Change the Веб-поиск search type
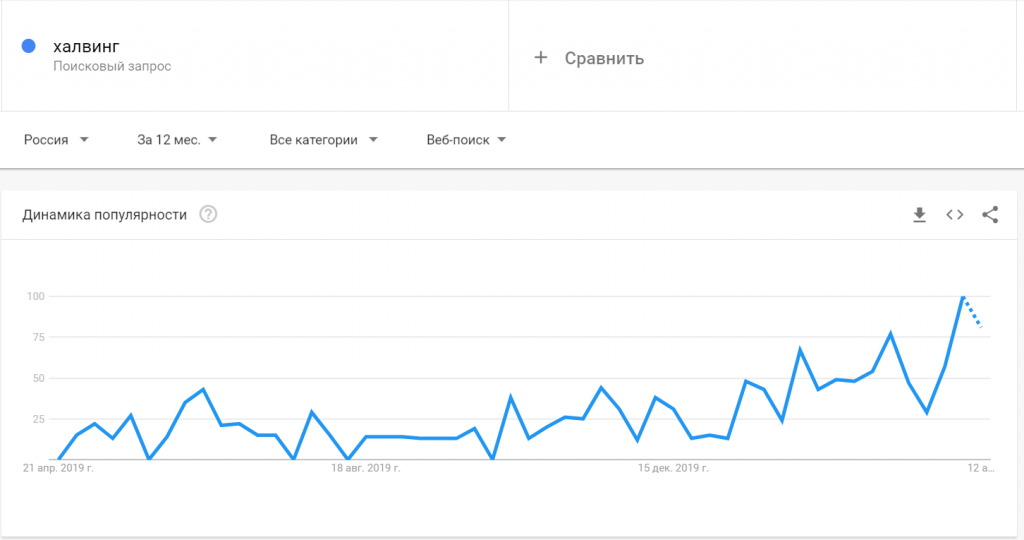The width and height of the screenshot is (1024, 540). pyautogui.click(x=466, y=140)
